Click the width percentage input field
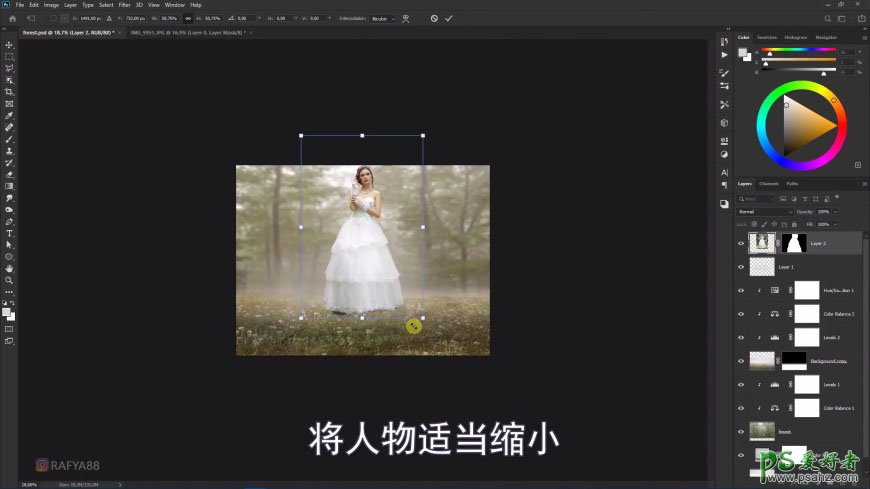The height and width of the screenshot is (489, 870). click(169, 18)
